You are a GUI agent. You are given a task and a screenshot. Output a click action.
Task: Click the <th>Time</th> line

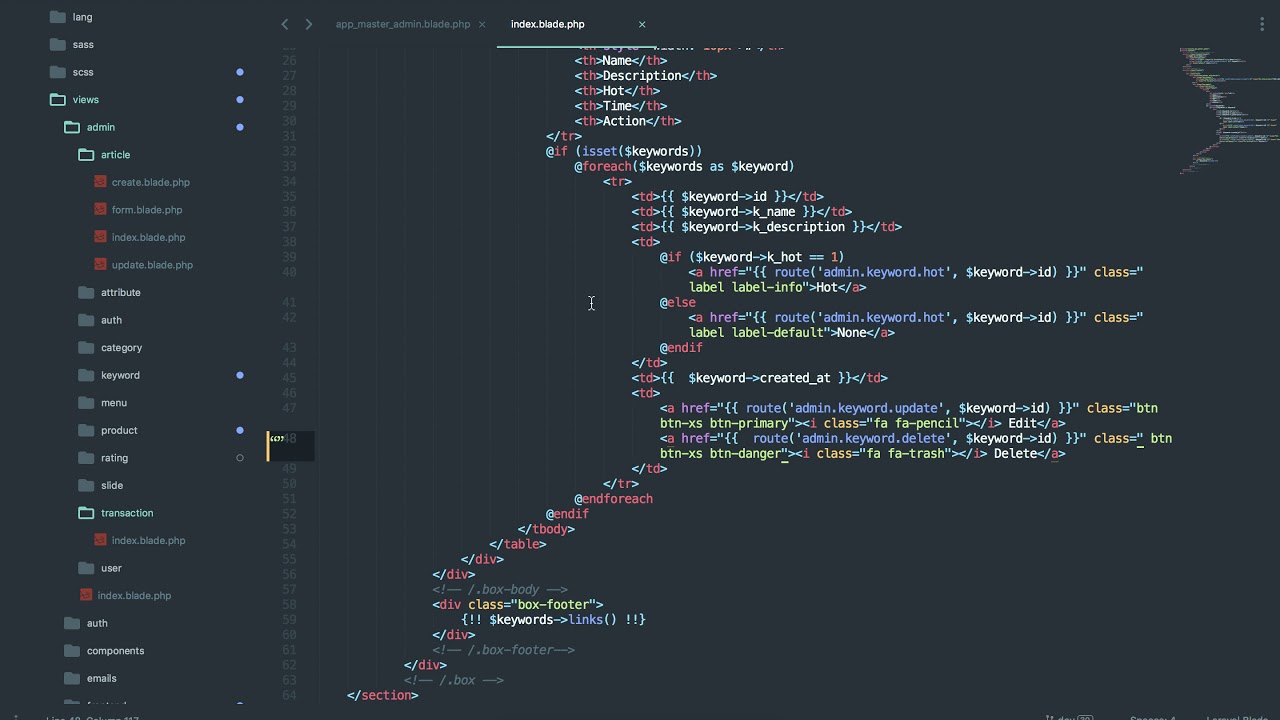point(621,106)
